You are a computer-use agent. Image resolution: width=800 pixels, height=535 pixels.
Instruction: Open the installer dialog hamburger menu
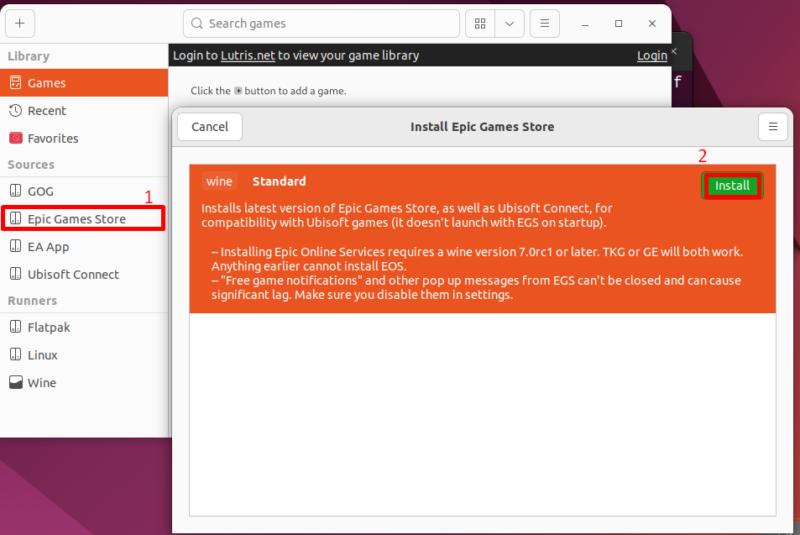[773, 126]
